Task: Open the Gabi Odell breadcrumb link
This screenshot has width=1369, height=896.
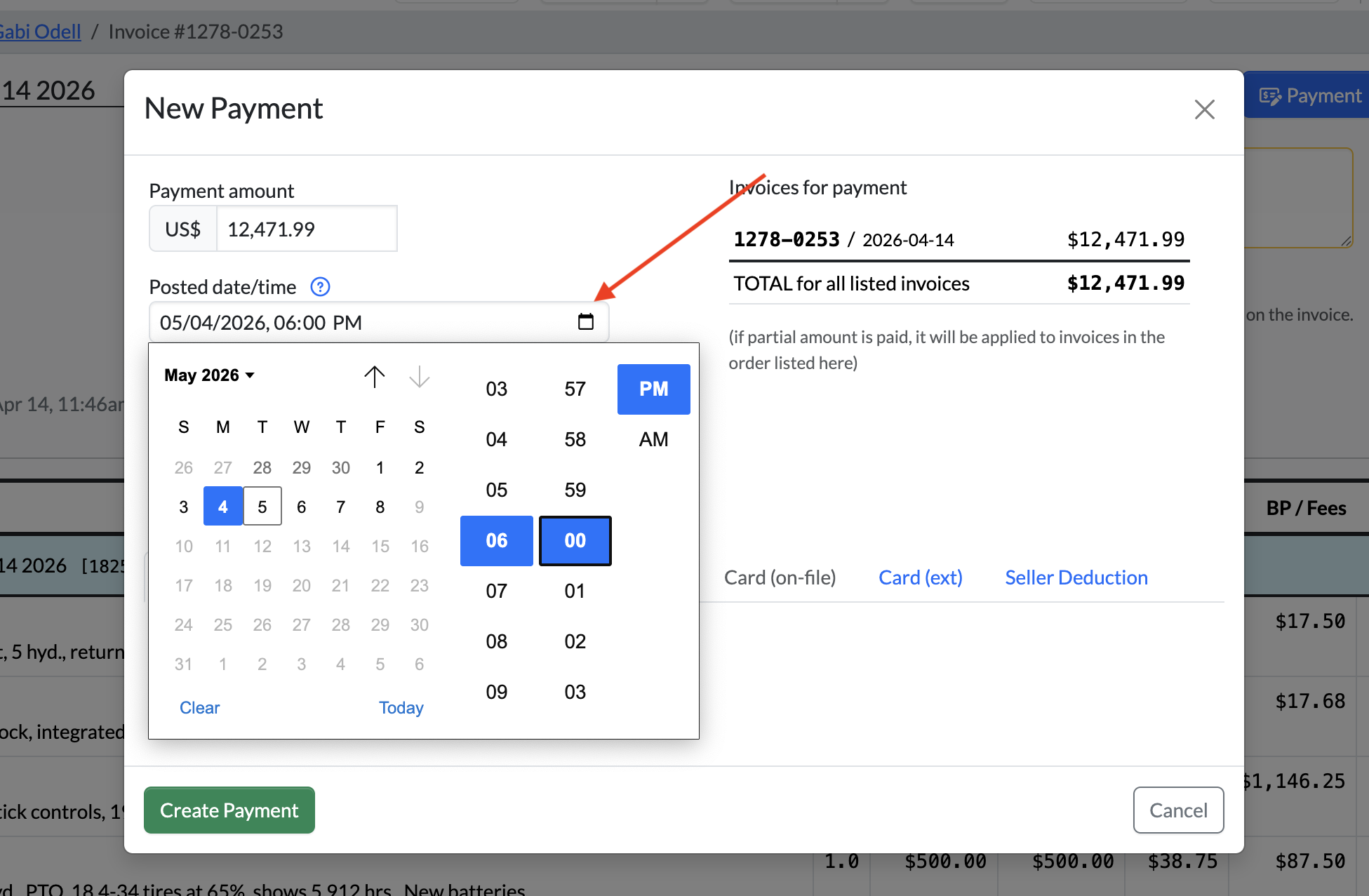Action: 40,32
